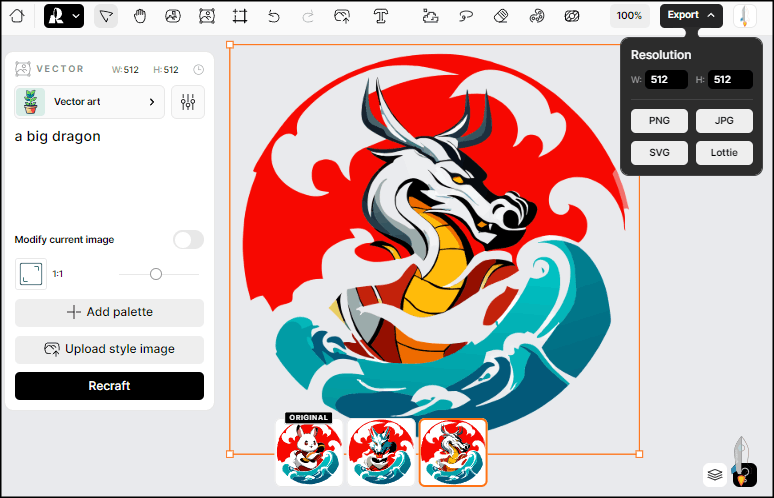Image resolution: width=774 pixels, height=498 pixels.
Task: Click Upload style image
Action: [109, 349]
